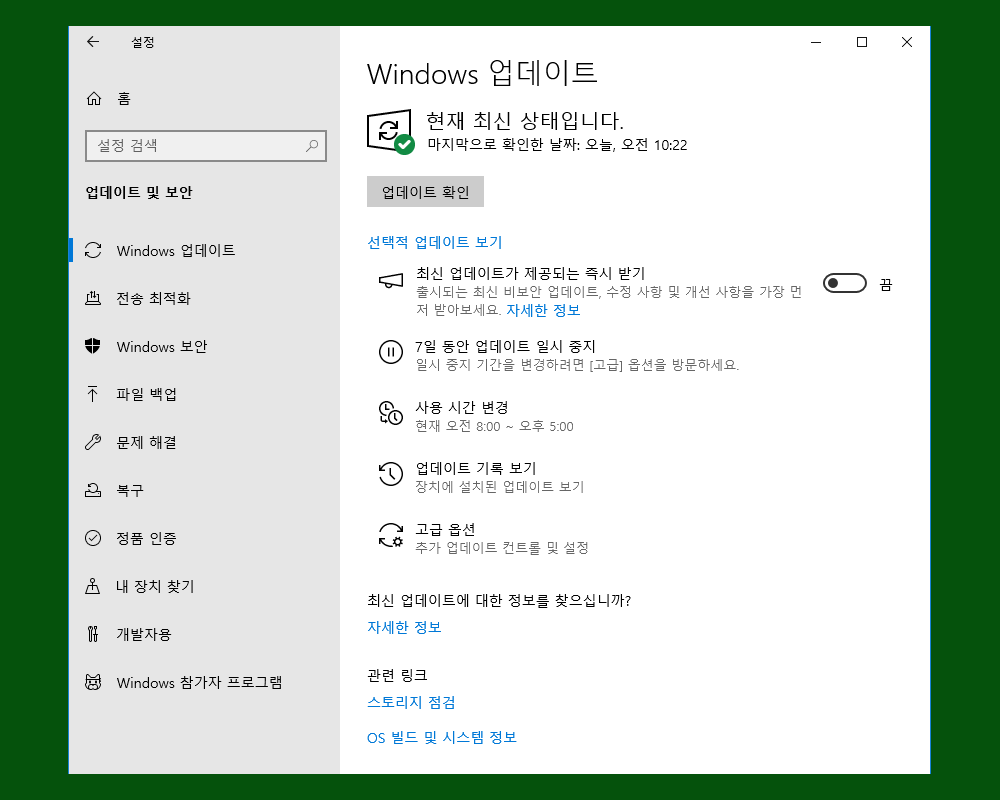Maximize the 설정 window
This screenshot has width=1000, height=800.
[862, 42]
